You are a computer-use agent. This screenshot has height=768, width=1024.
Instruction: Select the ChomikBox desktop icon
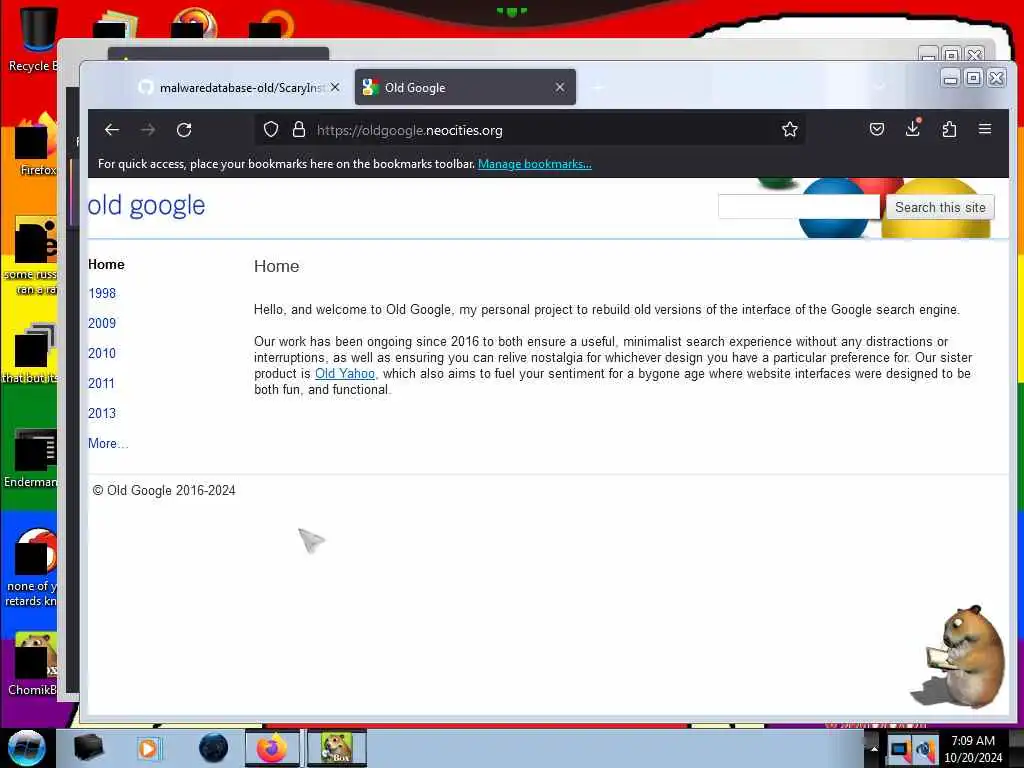tap(33, 664)
